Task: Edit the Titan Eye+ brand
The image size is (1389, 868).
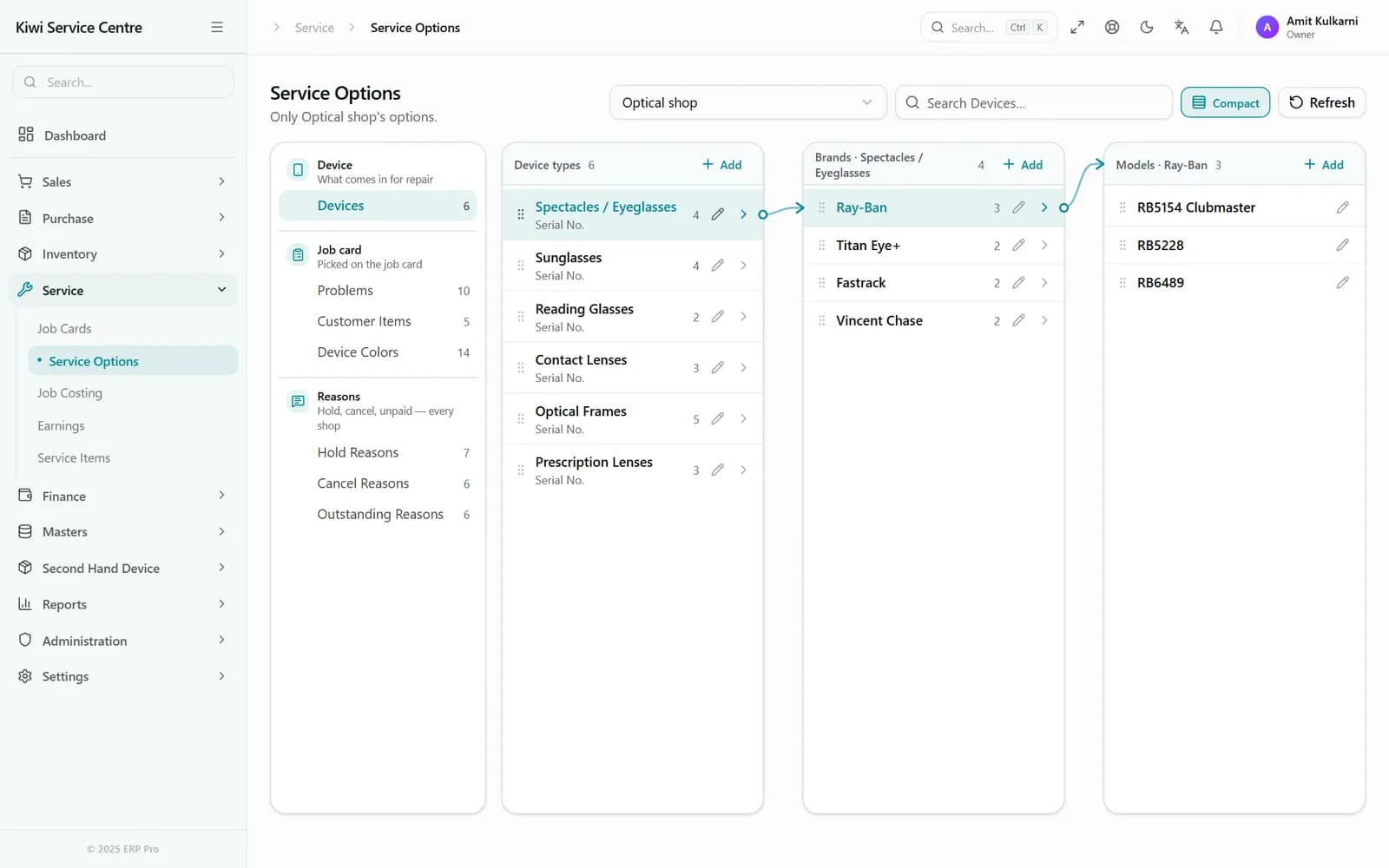Action: [x=1019, y=246]
